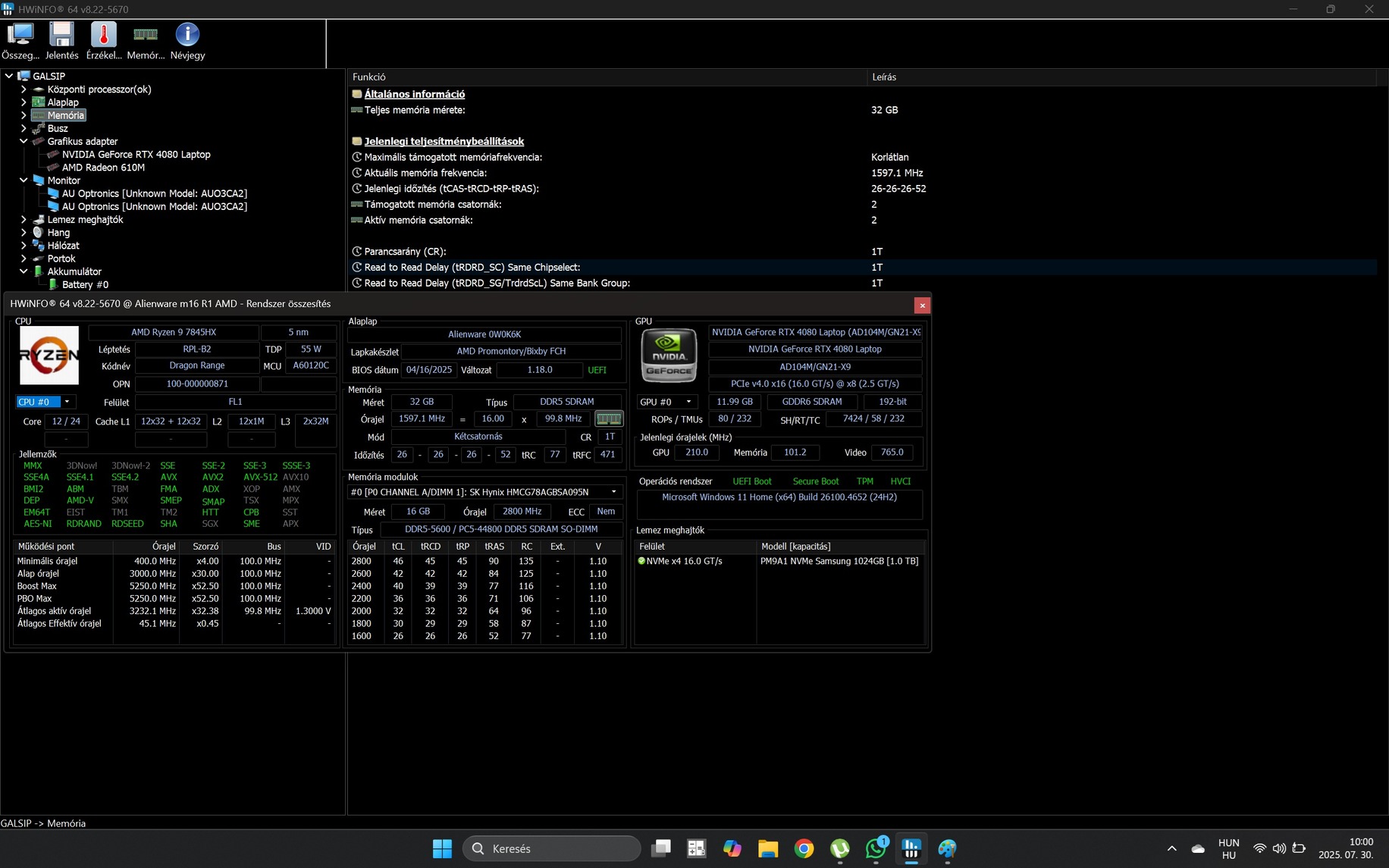Open the GPU #0 selector dropdown

click(688, 402)
